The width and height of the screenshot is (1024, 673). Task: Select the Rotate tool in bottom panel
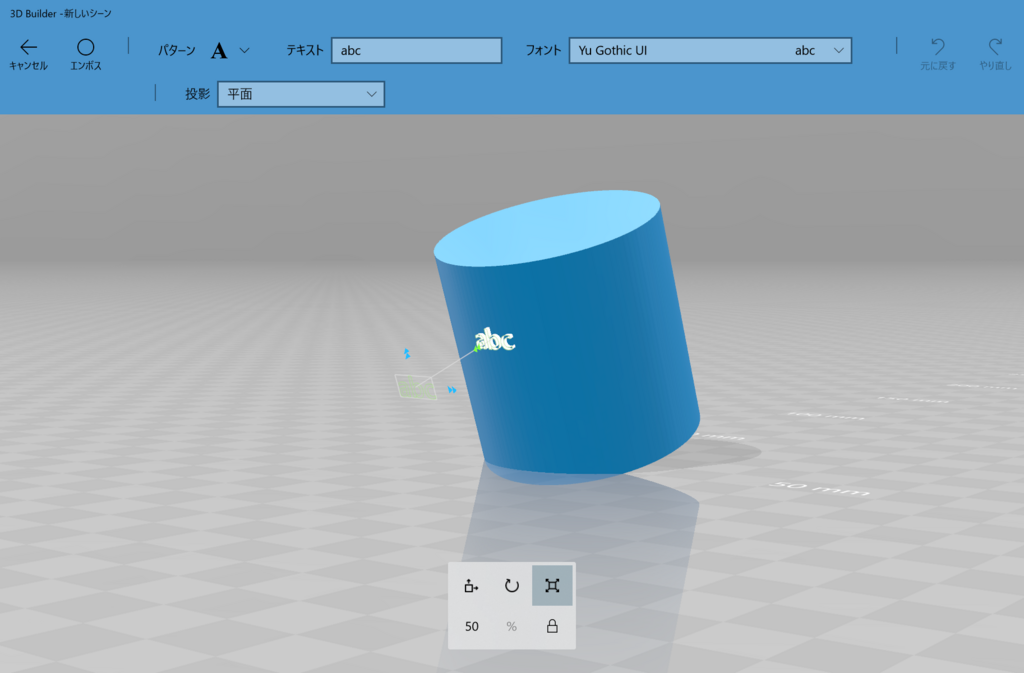click(511, 586)
